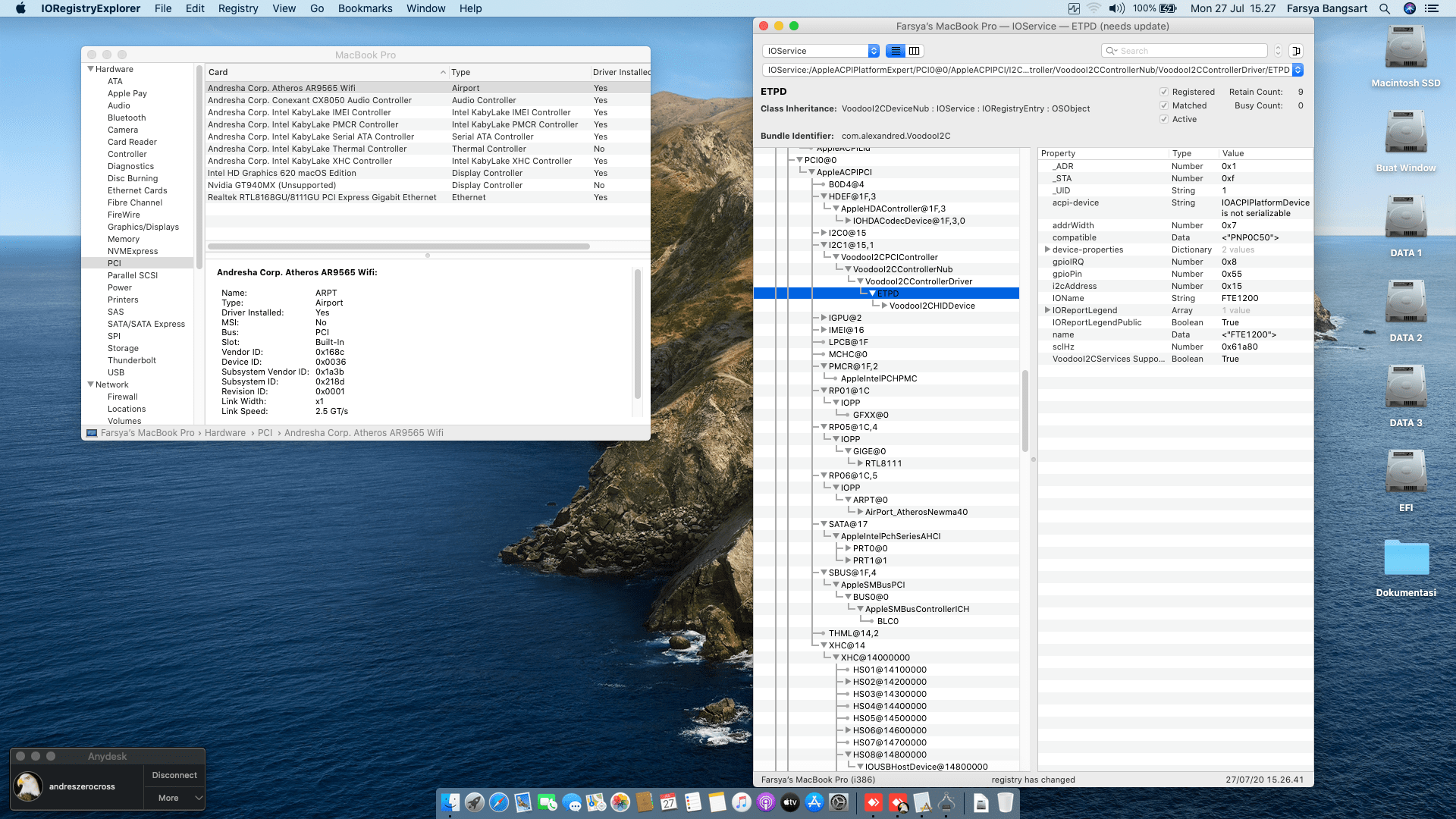Expand the I2C0@15 tree node
The width and height of the screenshot is (1456, 819).
click(824, 233)
